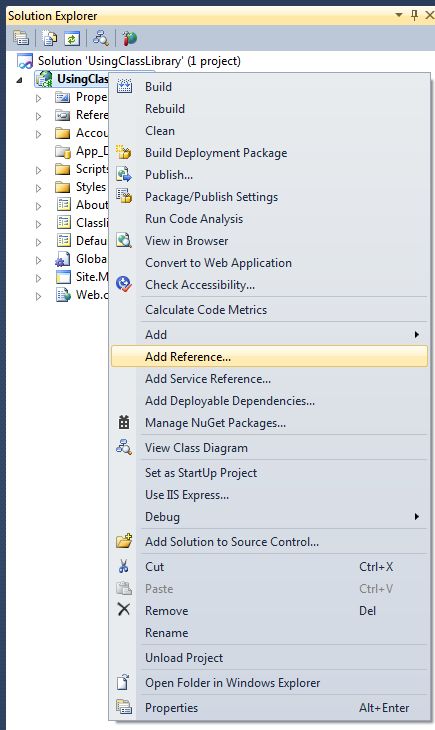Click the Properties toolbar icon in Solution Explorer
The width and height of the screenshot is (435, 730).
(21, 38)
